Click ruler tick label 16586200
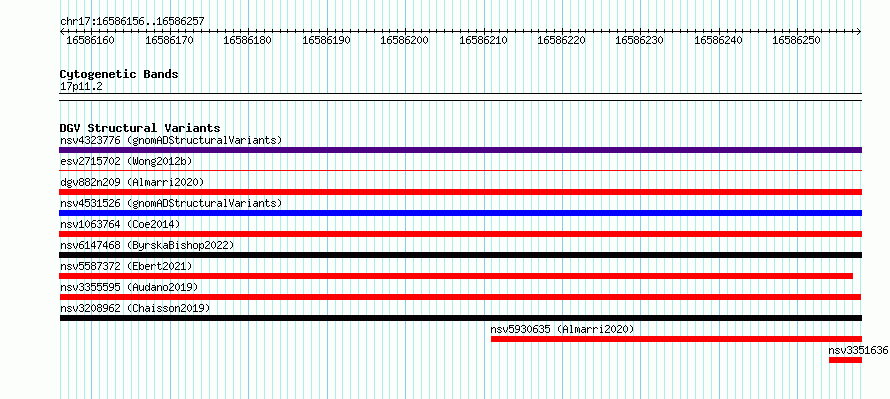Screen dimensions: 890x399 coord(404,40)
